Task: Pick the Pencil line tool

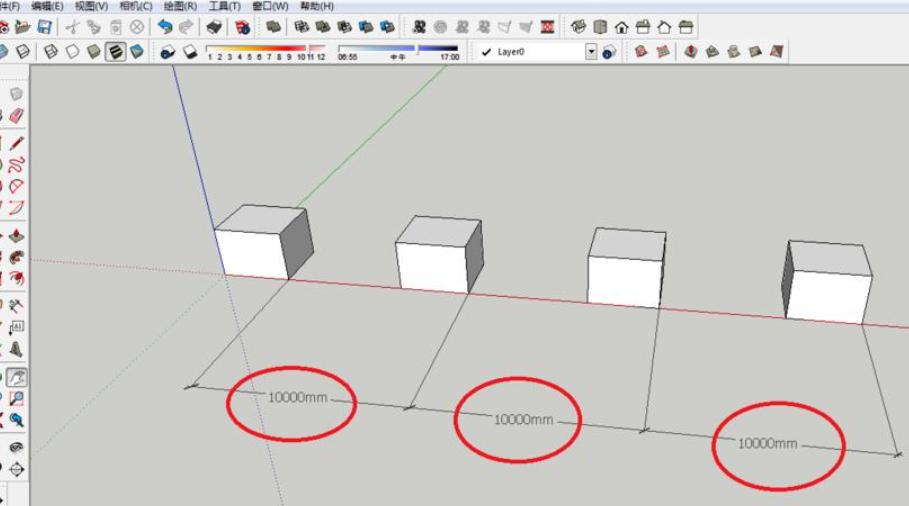Action: click(x=17, y=143)
